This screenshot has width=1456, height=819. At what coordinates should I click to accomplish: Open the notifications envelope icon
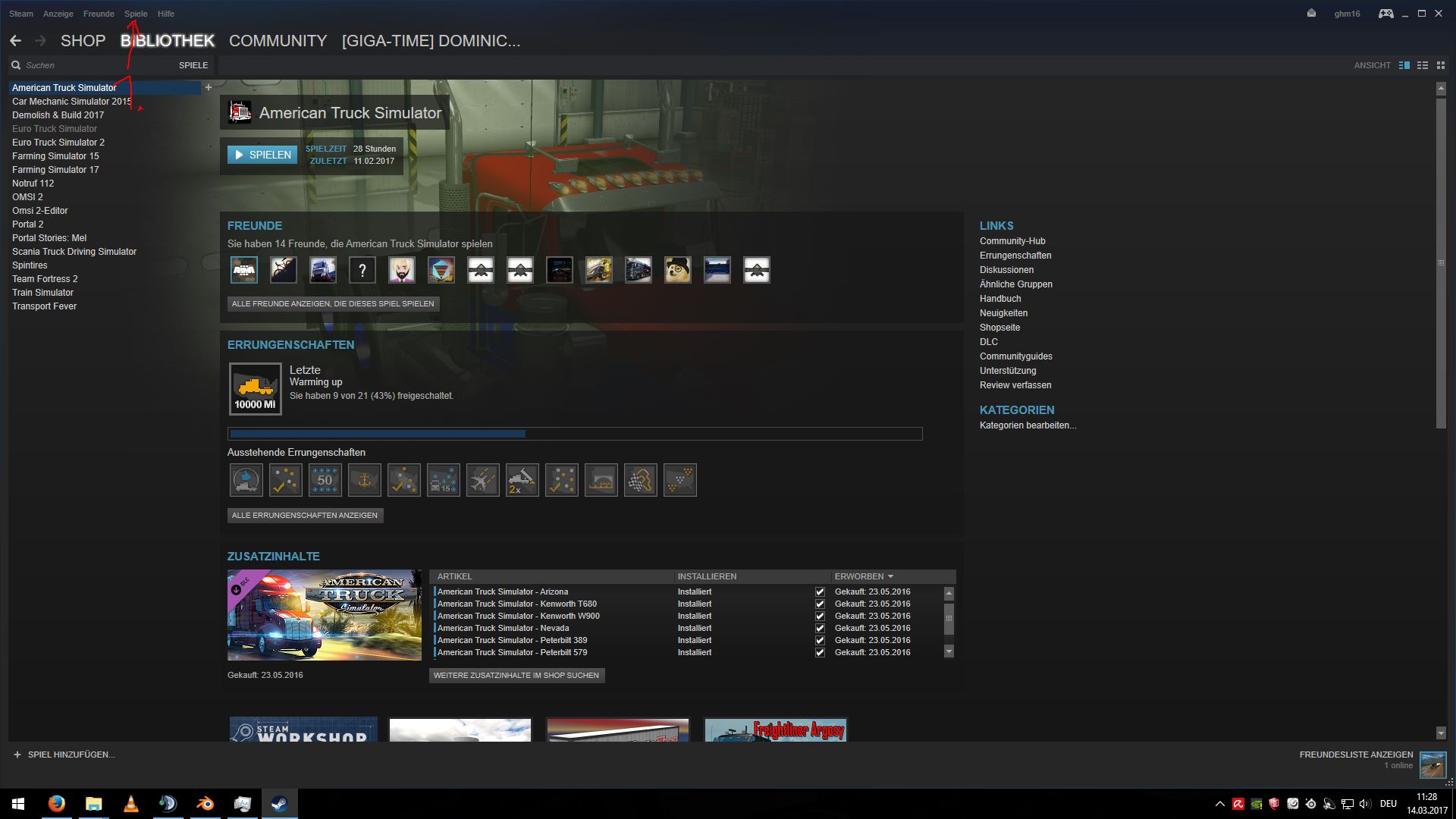pyautogui.click(x=1312, y=14)
